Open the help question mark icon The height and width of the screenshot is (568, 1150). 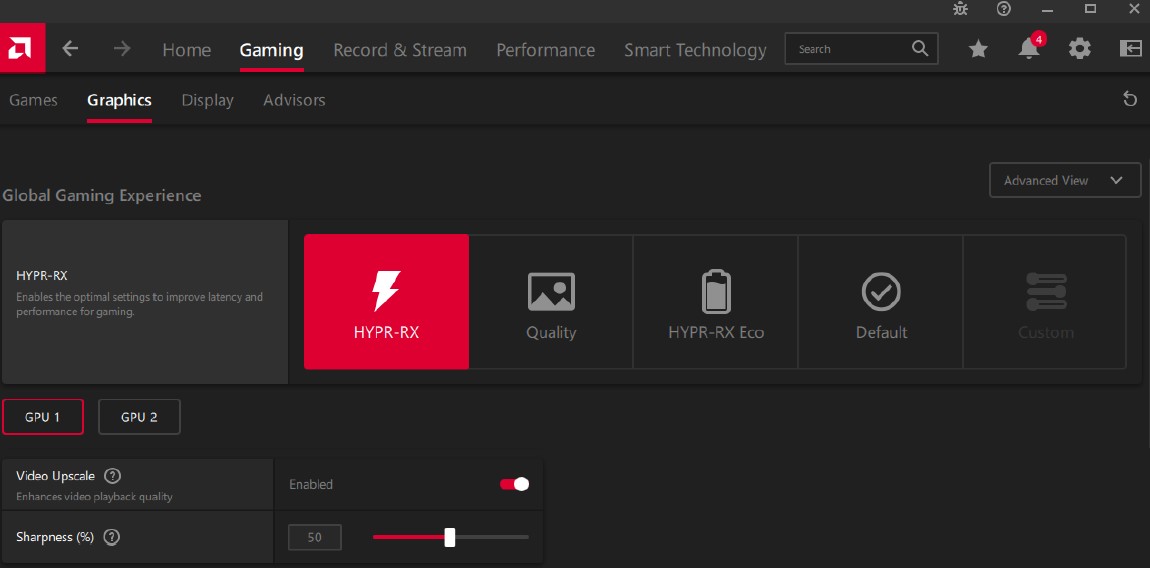point(1004,9)
